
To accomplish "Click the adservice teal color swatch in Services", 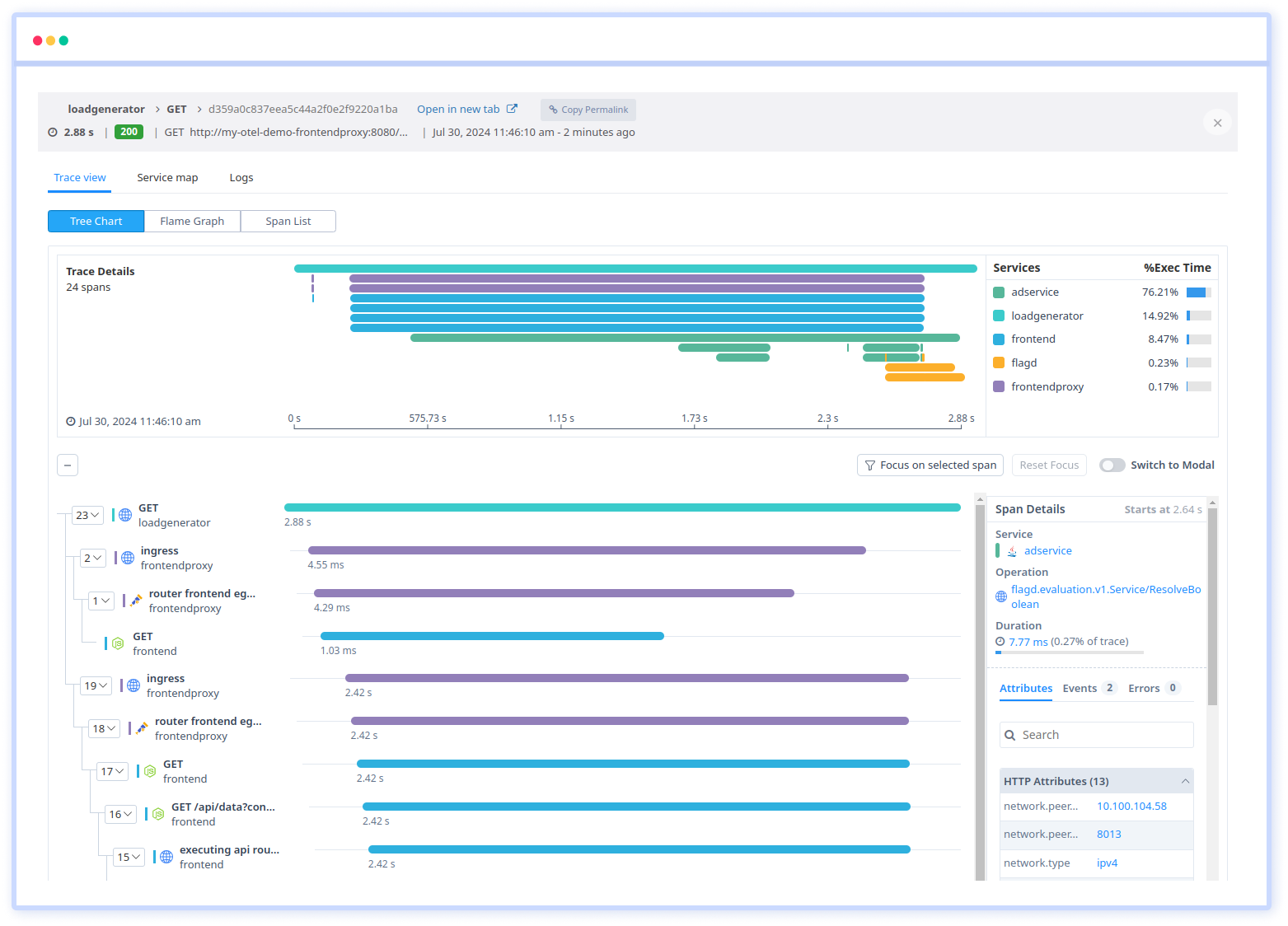I will pos(999,292).
